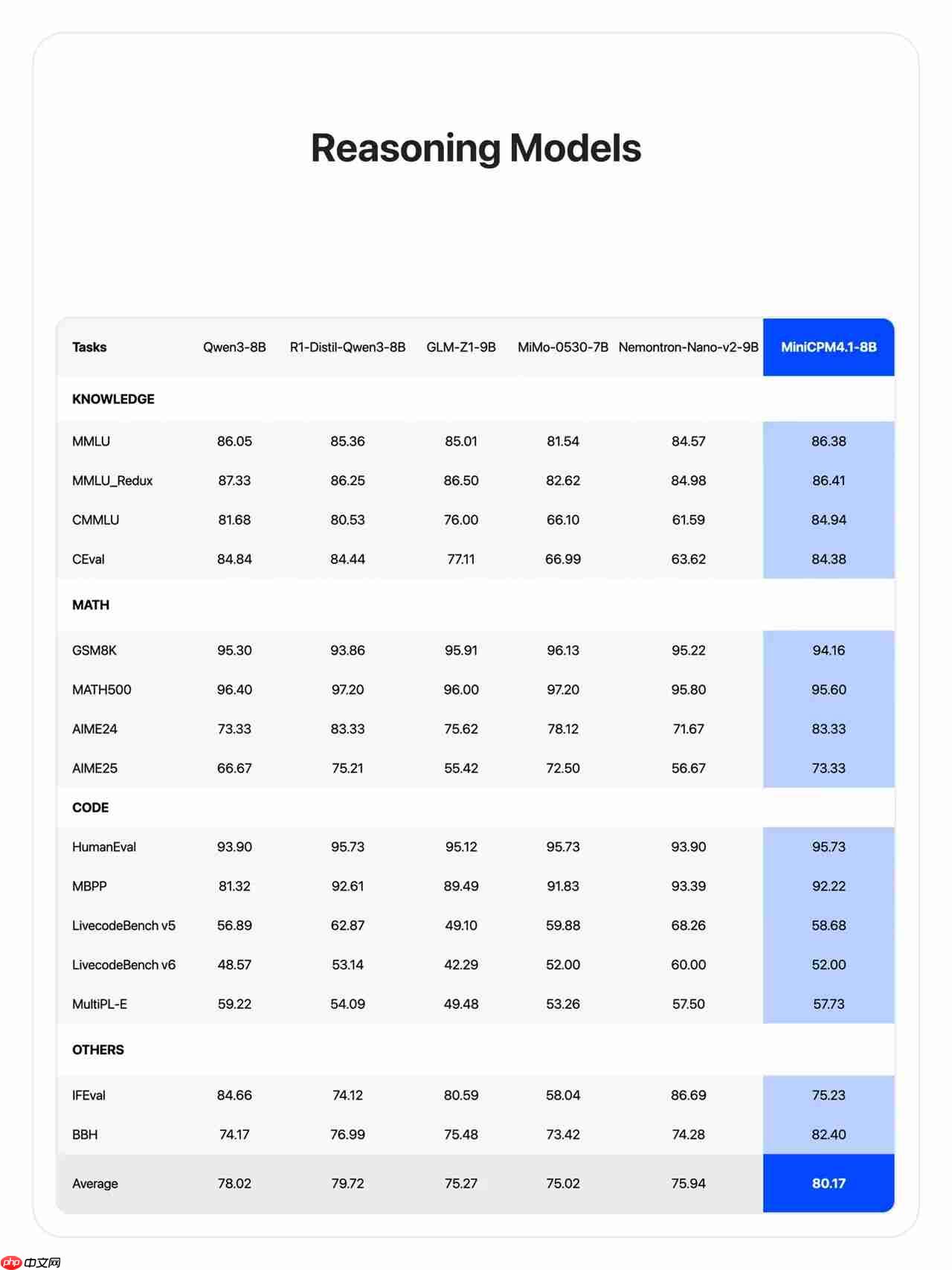The height and width of the screenshot is (1270, 952).
Task: Click the LivecodeBench v6 row label
Action: 123,965
